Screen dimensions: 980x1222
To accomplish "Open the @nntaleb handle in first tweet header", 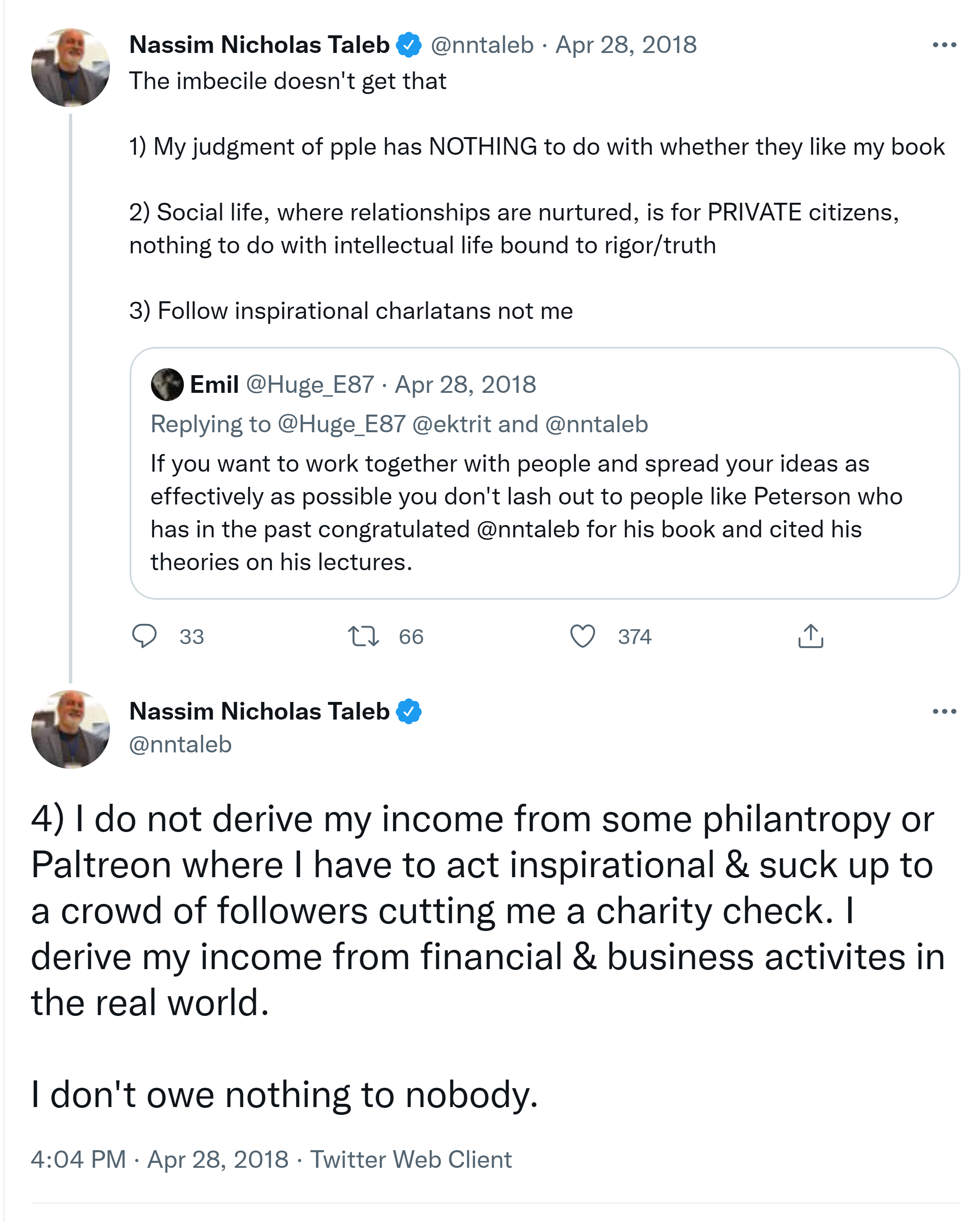I will (x=482, y=45).
